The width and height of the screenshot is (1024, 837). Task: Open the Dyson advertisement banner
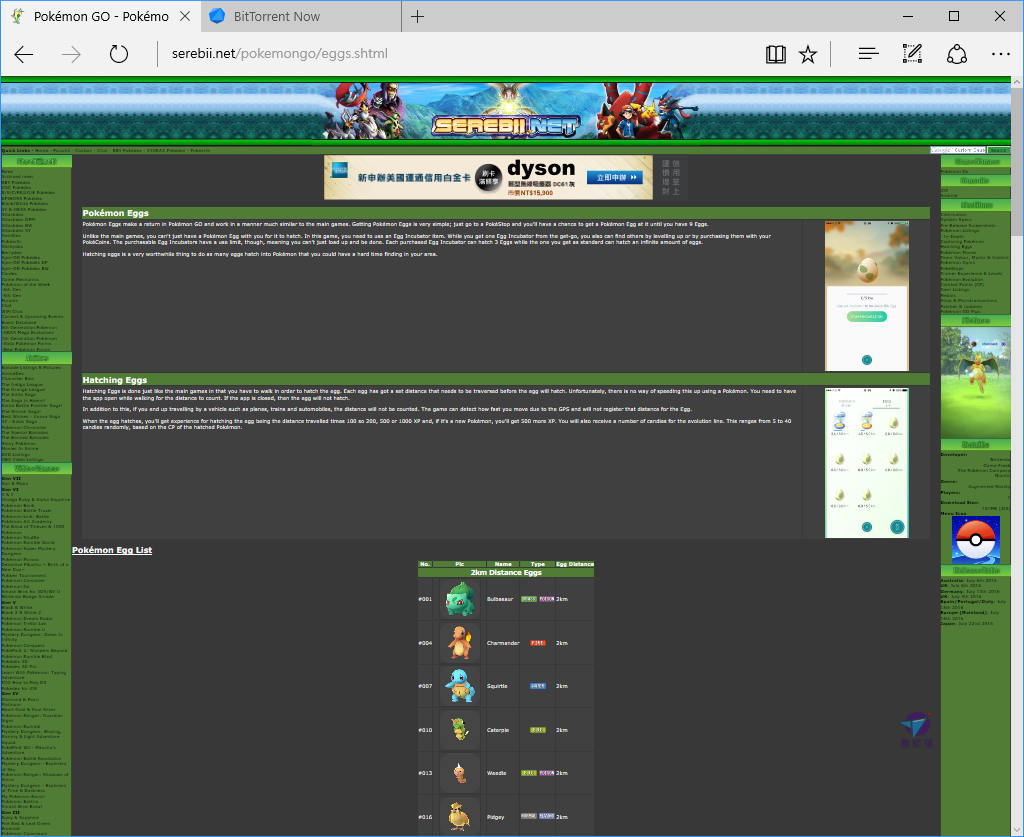(488, 177)
